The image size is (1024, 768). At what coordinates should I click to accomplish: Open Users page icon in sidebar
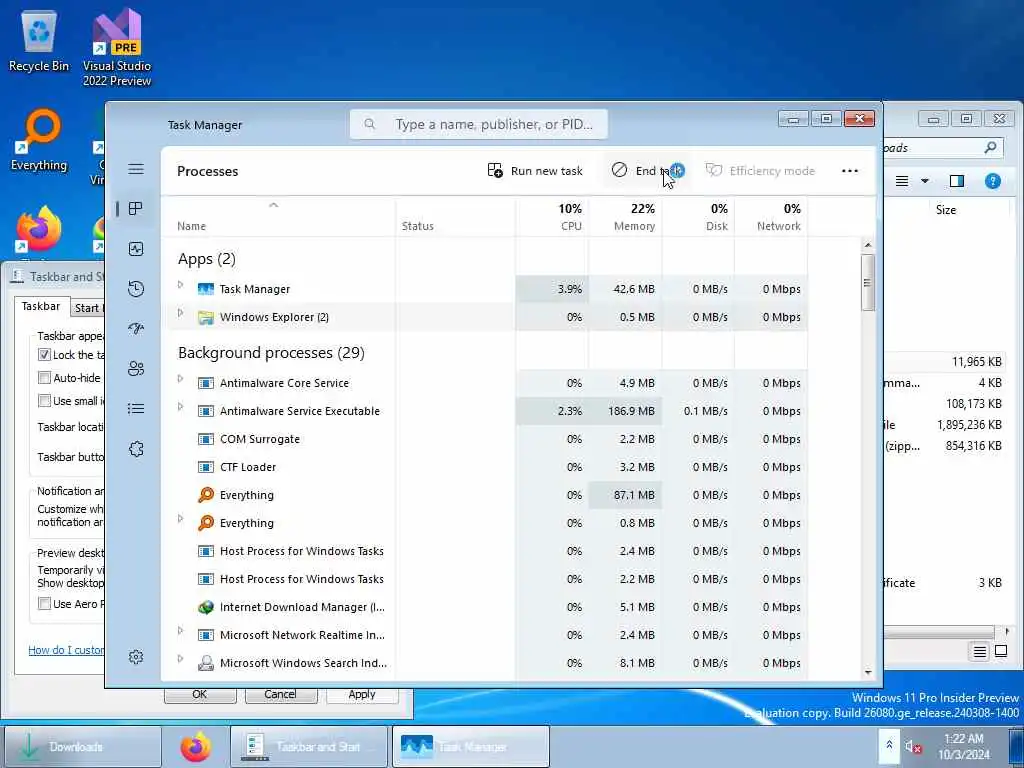(136, 369)
